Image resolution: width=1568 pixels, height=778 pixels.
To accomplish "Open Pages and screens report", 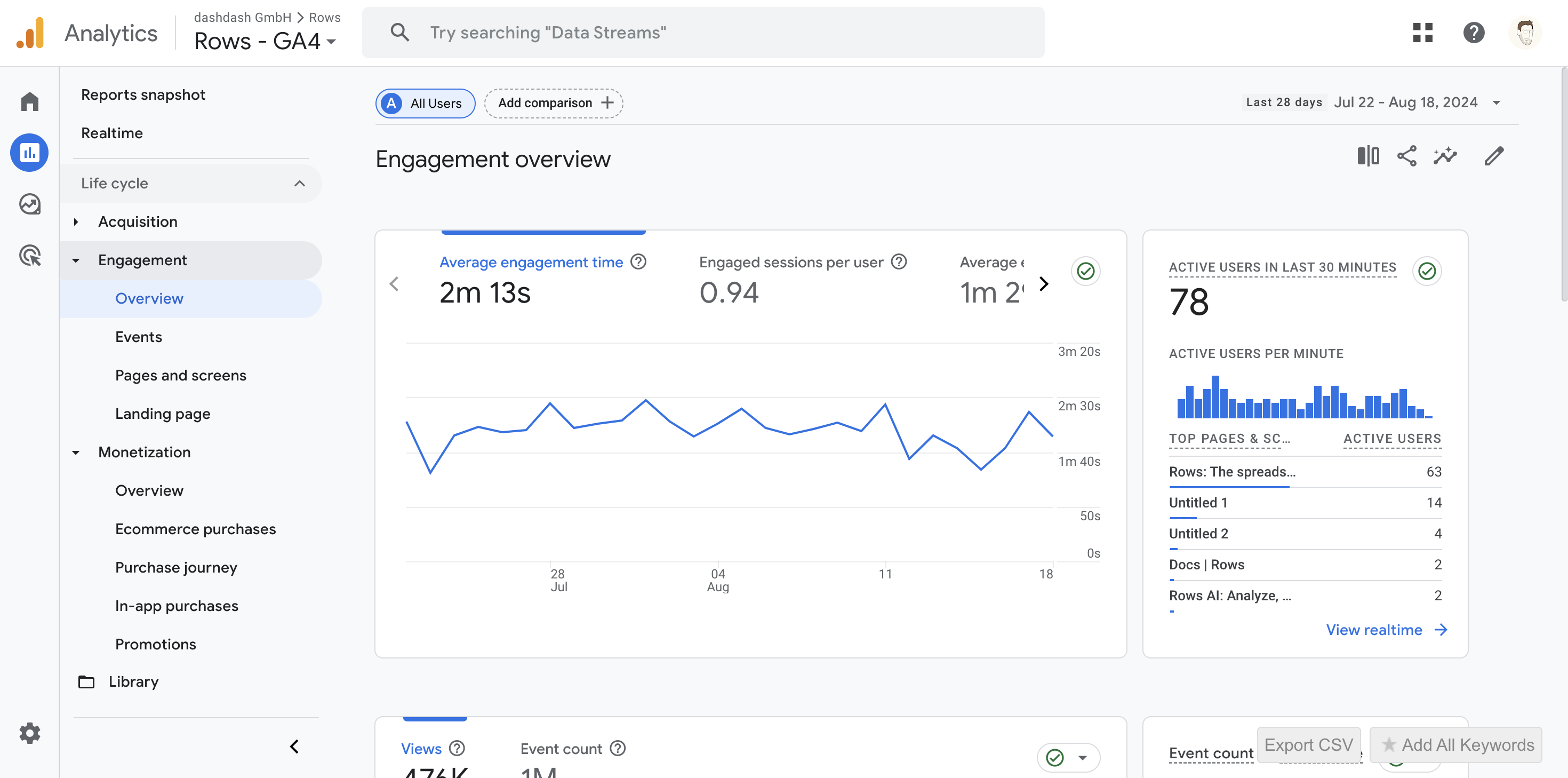I will point(181,375).
